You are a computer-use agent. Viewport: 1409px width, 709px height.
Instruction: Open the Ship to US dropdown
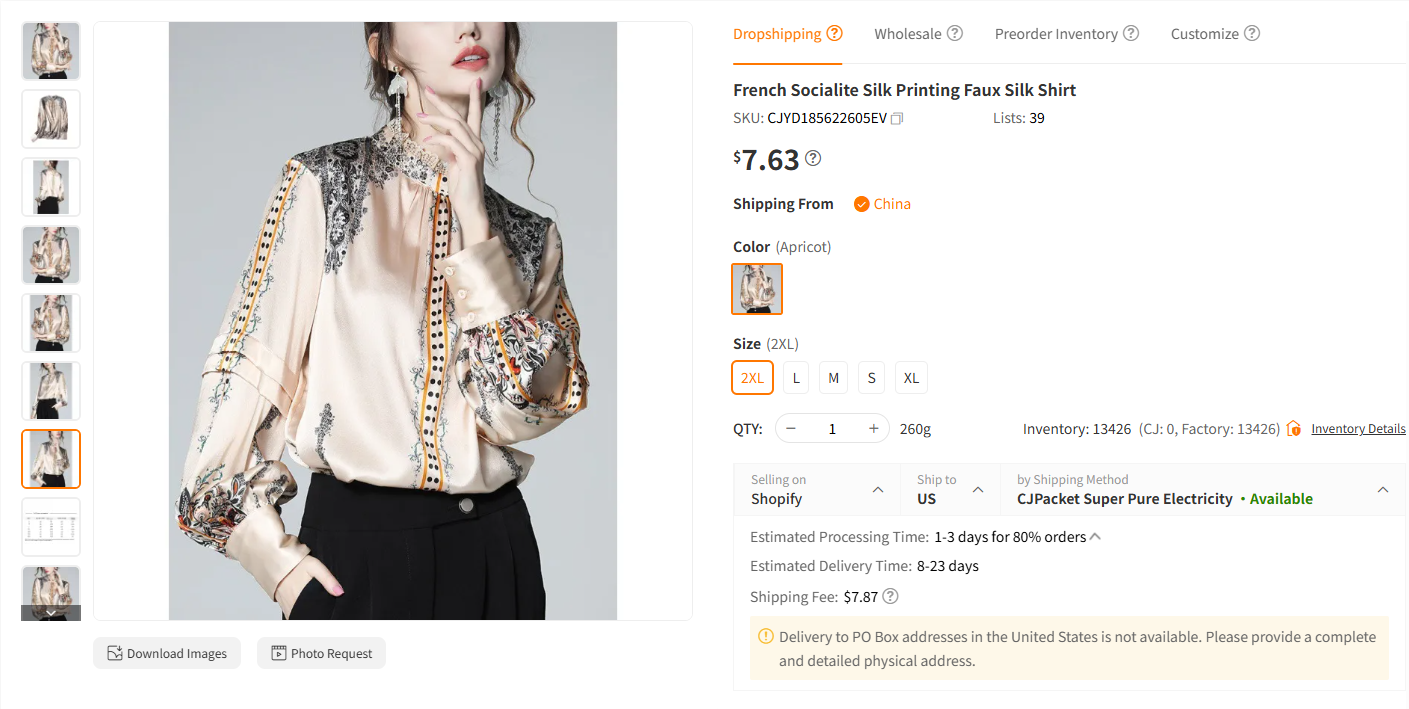coord(948,489)
